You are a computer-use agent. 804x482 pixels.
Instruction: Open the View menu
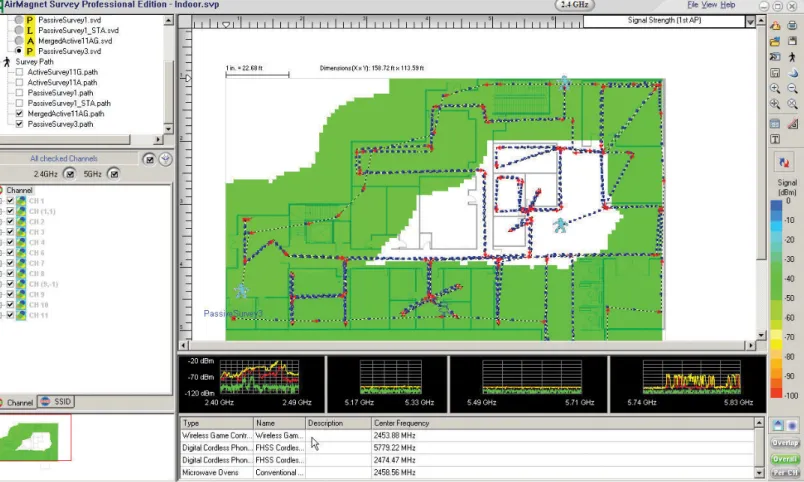click(709, 5)
